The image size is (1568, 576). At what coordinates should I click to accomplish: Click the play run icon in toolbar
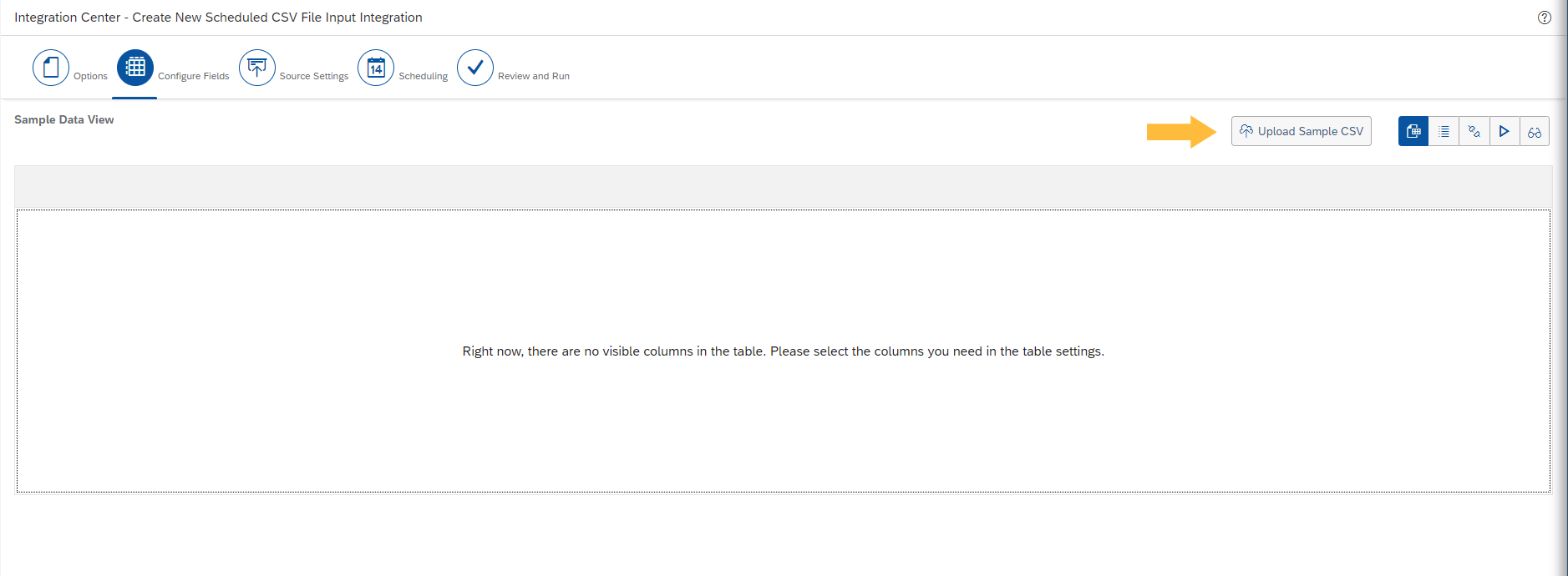[x=1505, y=131]
